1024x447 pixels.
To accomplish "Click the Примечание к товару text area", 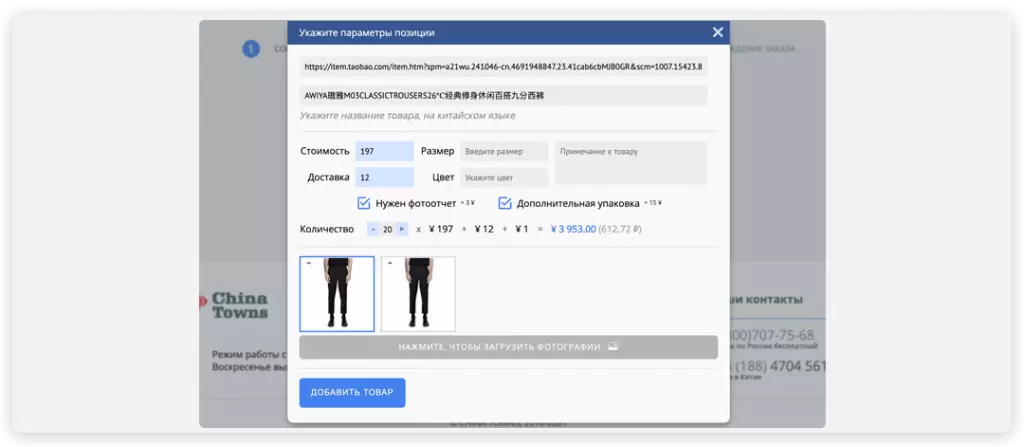I will [x=631, y=163].
